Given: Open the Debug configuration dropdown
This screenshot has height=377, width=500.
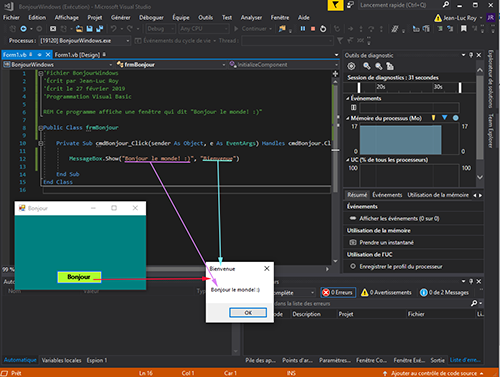Looking at the screenshot, I should (161, 29).
